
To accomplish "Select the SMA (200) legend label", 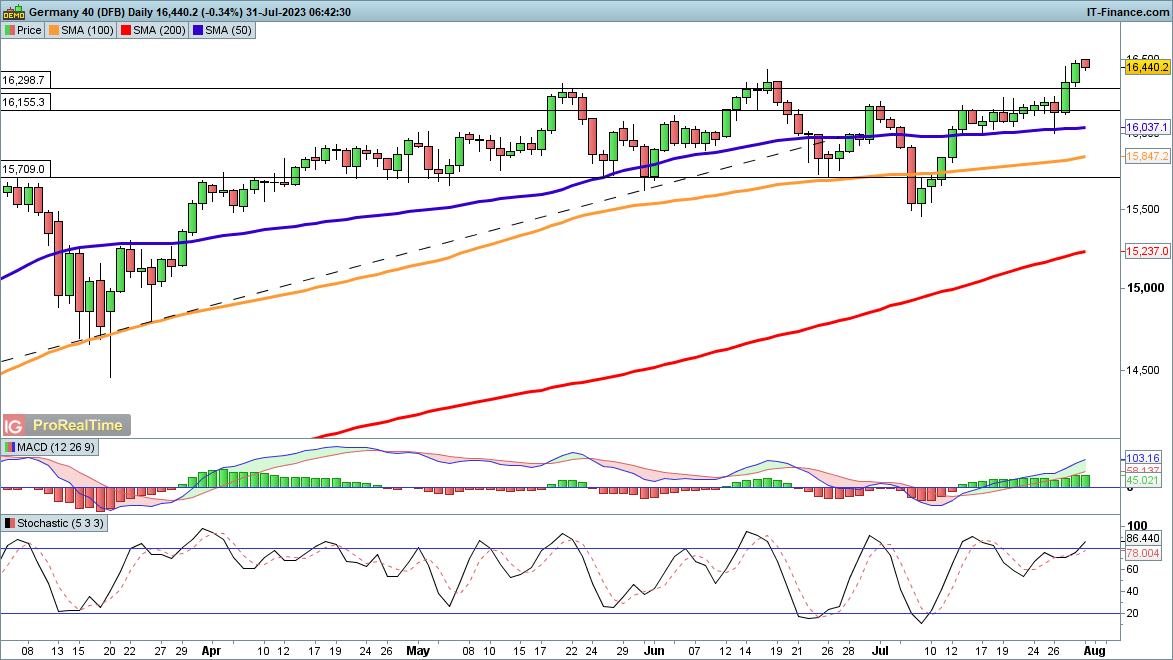I will coord(159,30).
